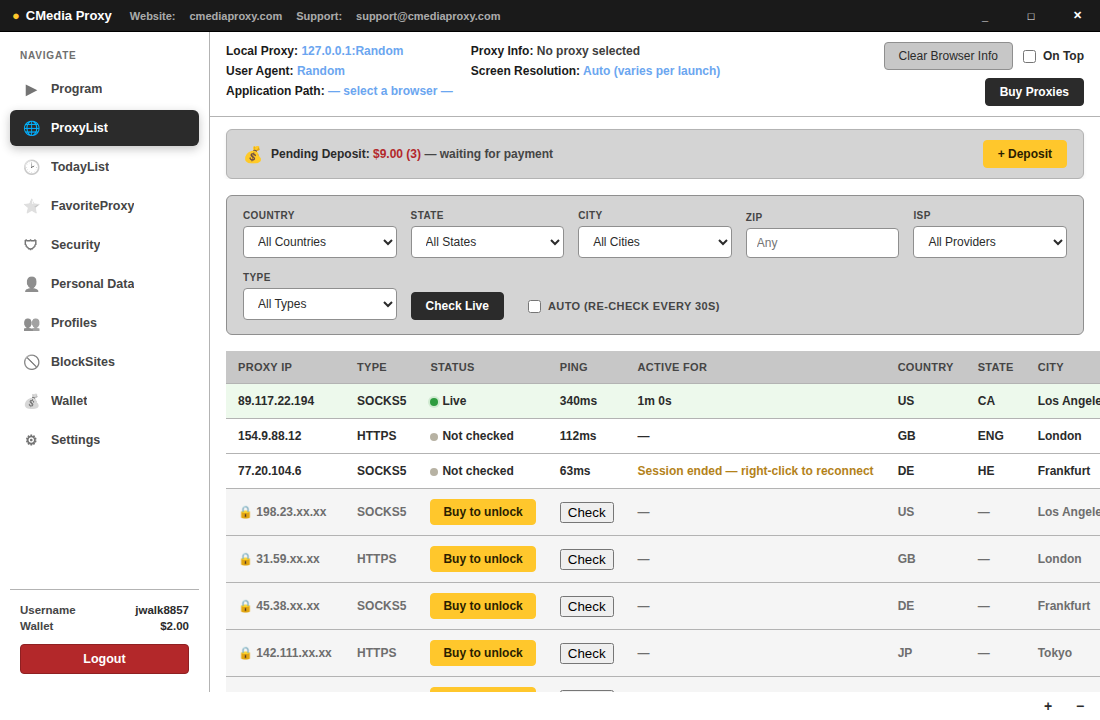
Task: Open the Settings section
Action: click(105, 440)
